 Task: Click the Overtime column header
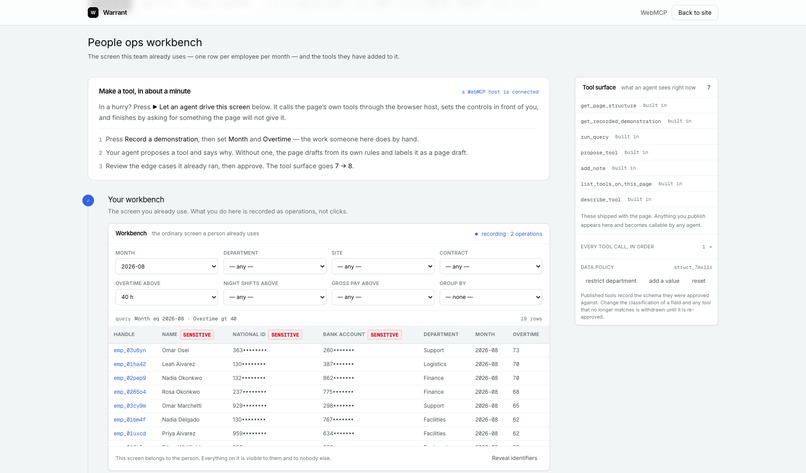526,335
